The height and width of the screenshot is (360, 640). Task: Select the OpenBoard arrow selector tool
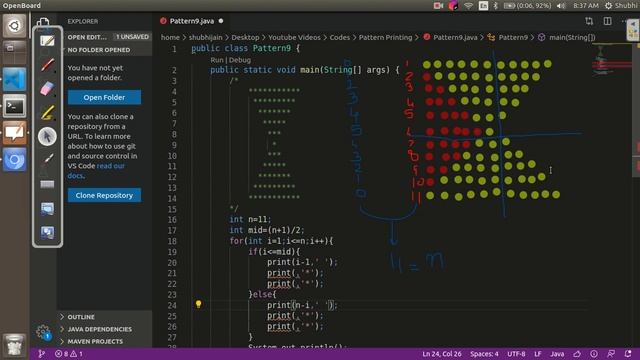coord(47,136)
